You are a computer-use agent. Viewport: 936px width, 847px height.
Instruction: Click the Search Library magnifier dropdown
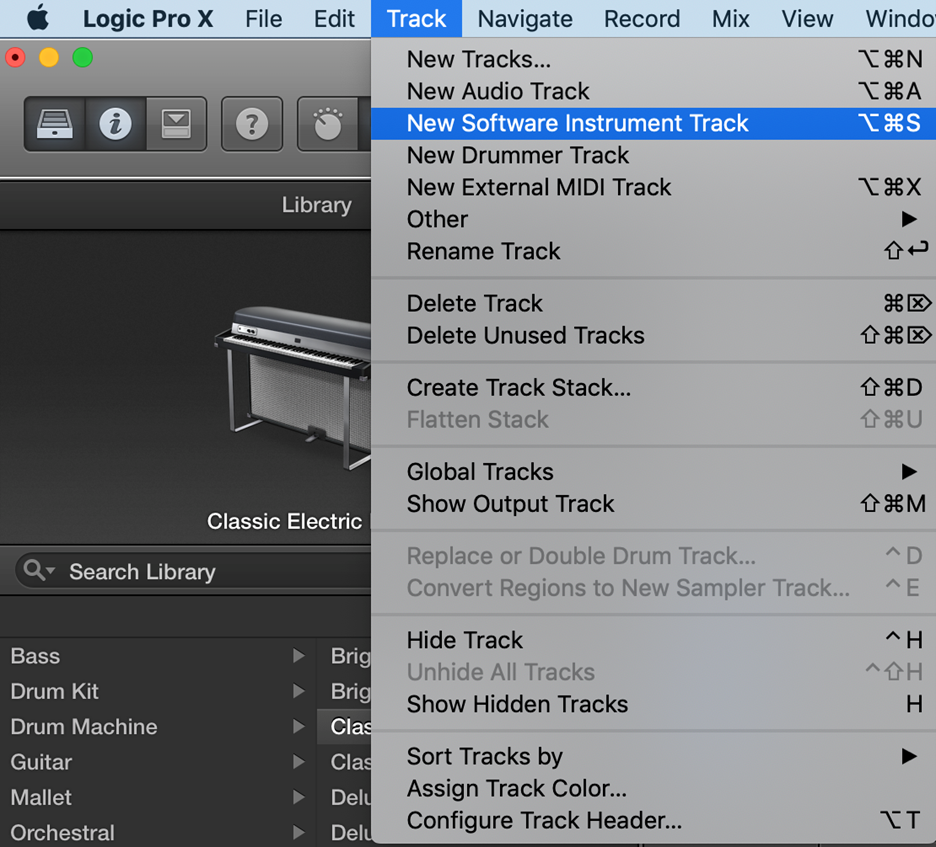click(39, 571)
